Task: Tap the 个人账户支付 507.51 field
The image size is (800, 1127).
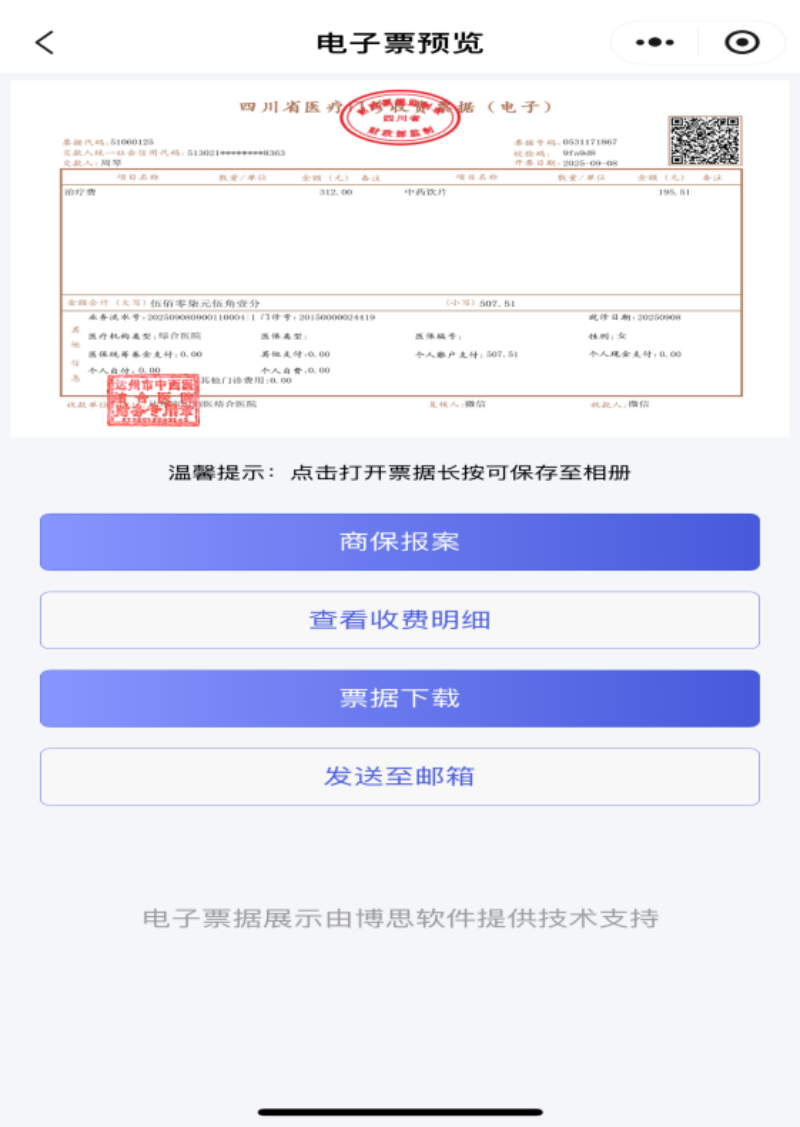Action: pyautogui.click(x=466, y=354)
